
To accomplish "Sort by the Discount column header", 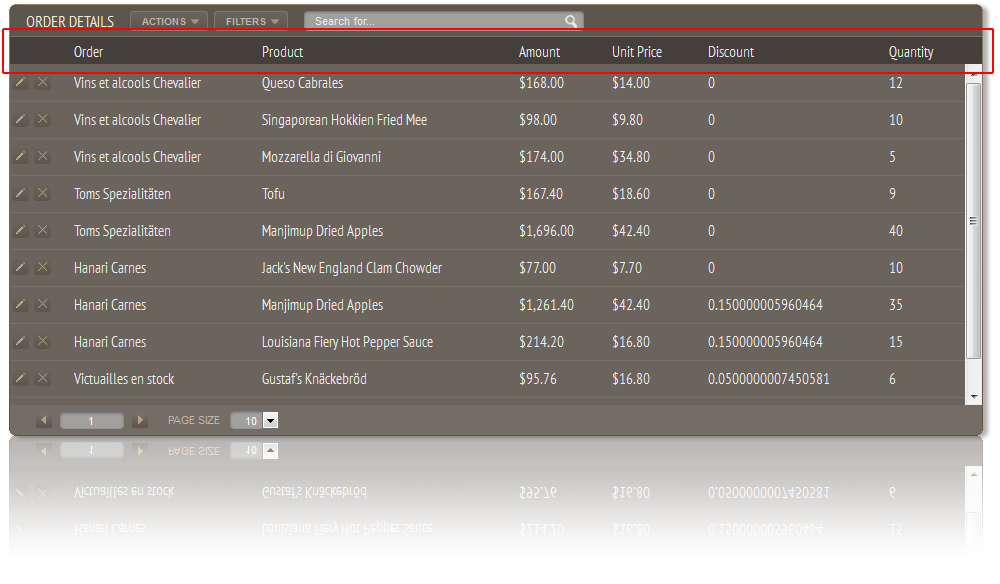I will tap(731, 52).
